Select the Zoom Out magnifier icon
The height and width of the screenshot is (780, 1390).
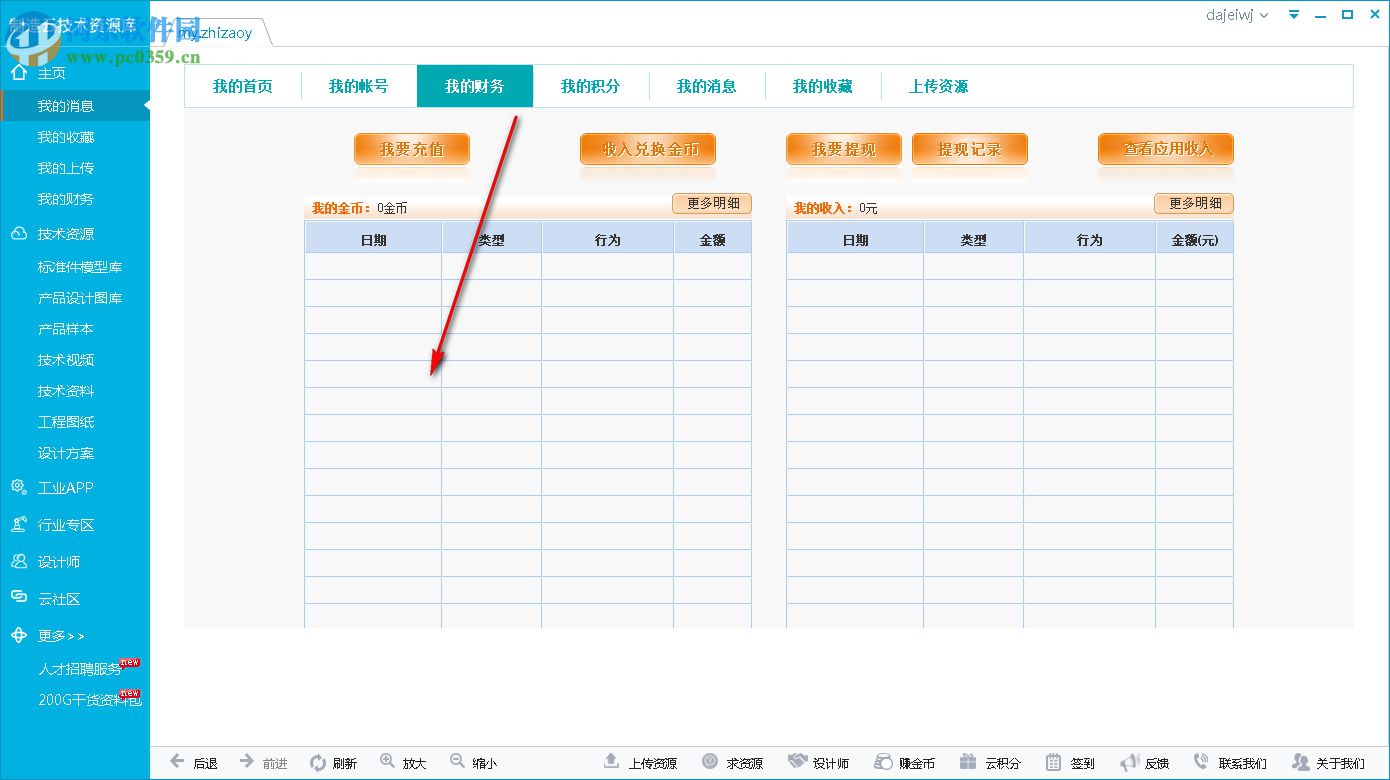tap(455, 761)
